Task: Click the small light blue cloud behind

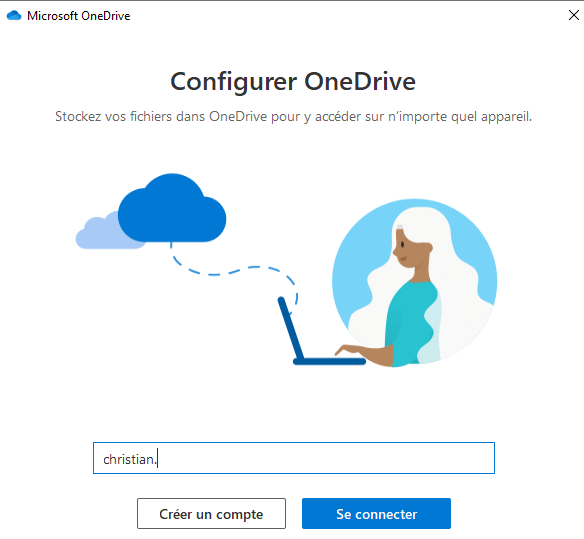Action: click(x=98, y=233)
